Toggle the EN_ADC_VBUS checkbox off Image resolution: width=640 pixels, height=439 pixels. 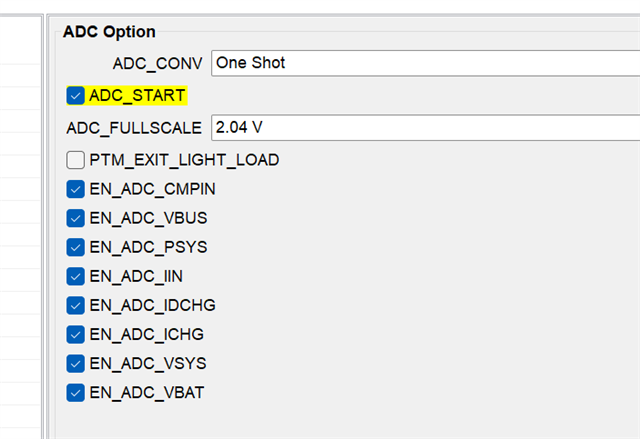point(75,217)
